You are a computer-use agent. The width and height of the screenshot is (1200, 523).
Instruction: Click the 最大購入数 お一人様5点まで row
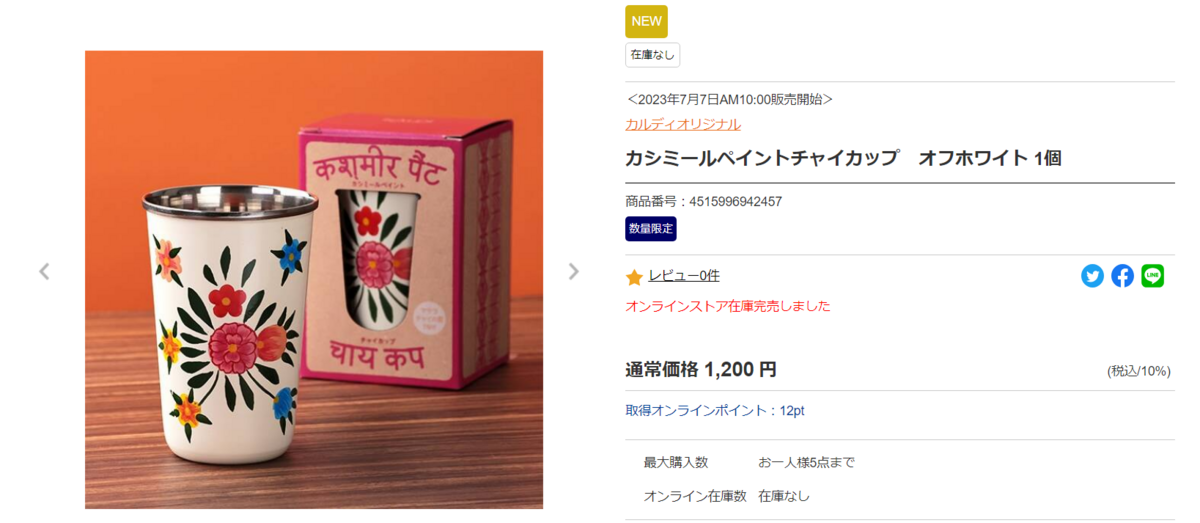coord(899,462)
